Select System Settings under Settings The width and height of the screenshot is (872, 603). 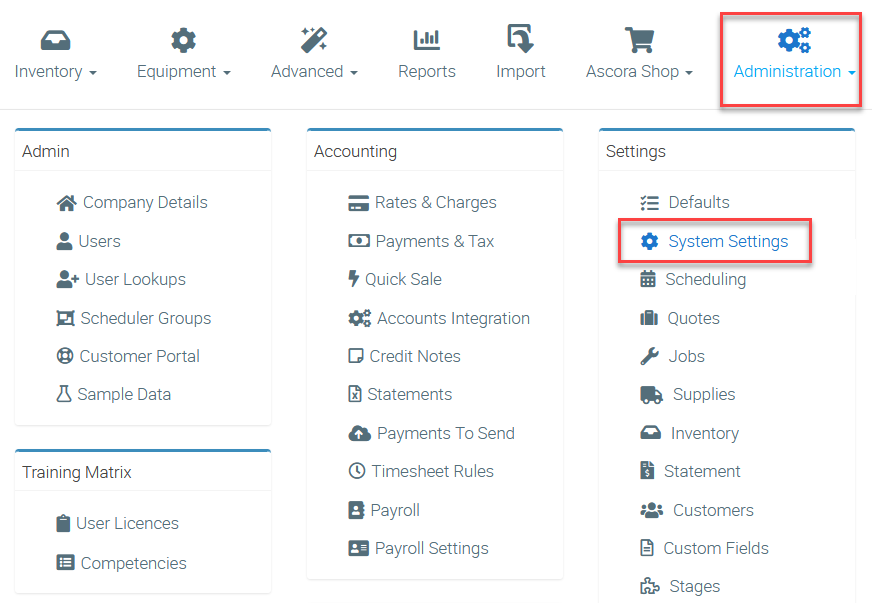pos(727,241)
